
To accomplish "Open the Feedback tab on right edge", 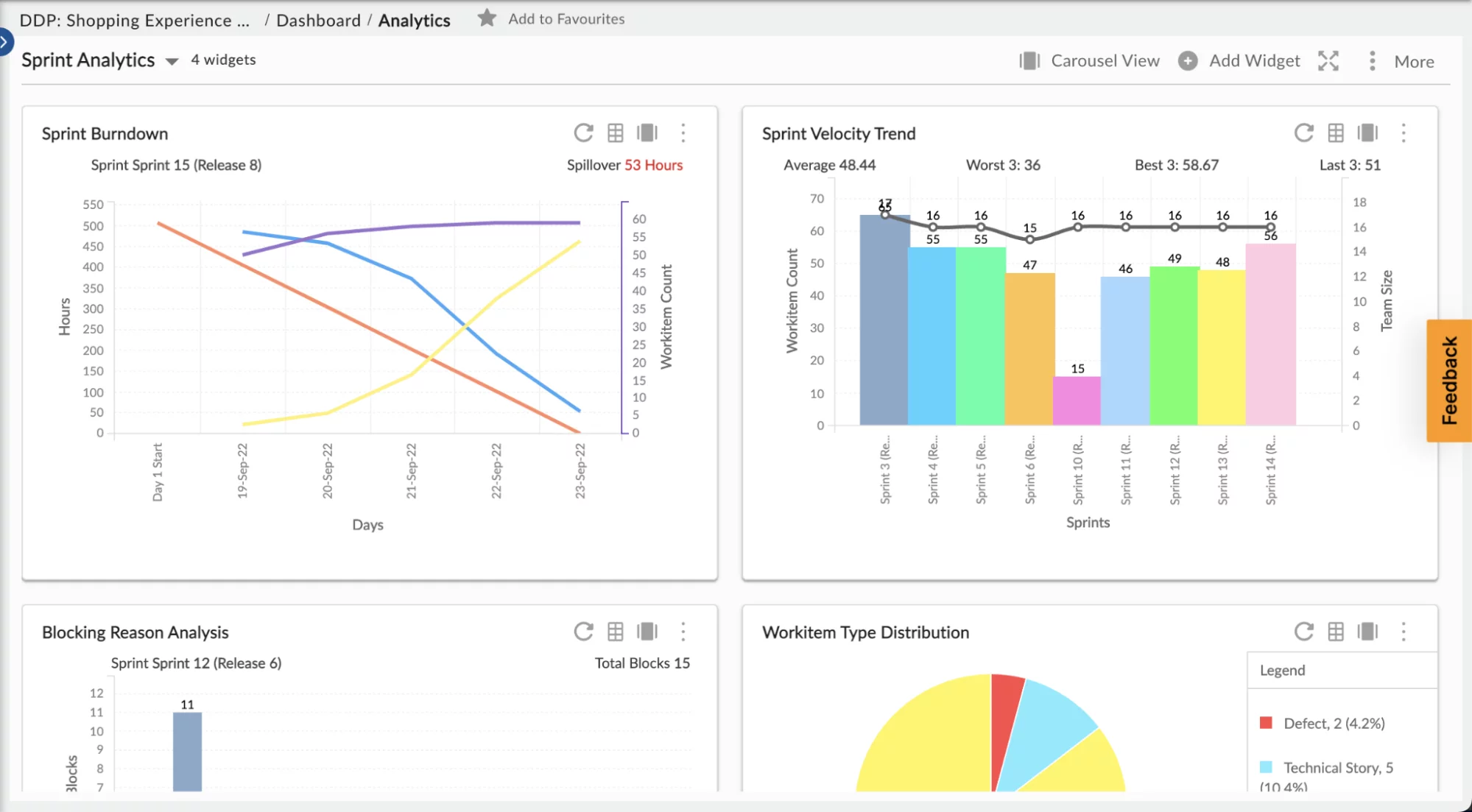I will point(1448,377).
